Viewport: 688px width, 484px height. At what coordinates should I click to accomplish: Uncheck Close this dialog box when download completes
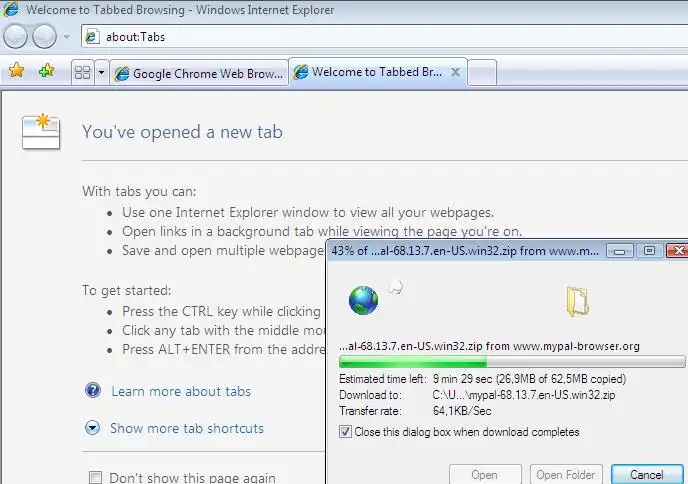tap(345, 432)
